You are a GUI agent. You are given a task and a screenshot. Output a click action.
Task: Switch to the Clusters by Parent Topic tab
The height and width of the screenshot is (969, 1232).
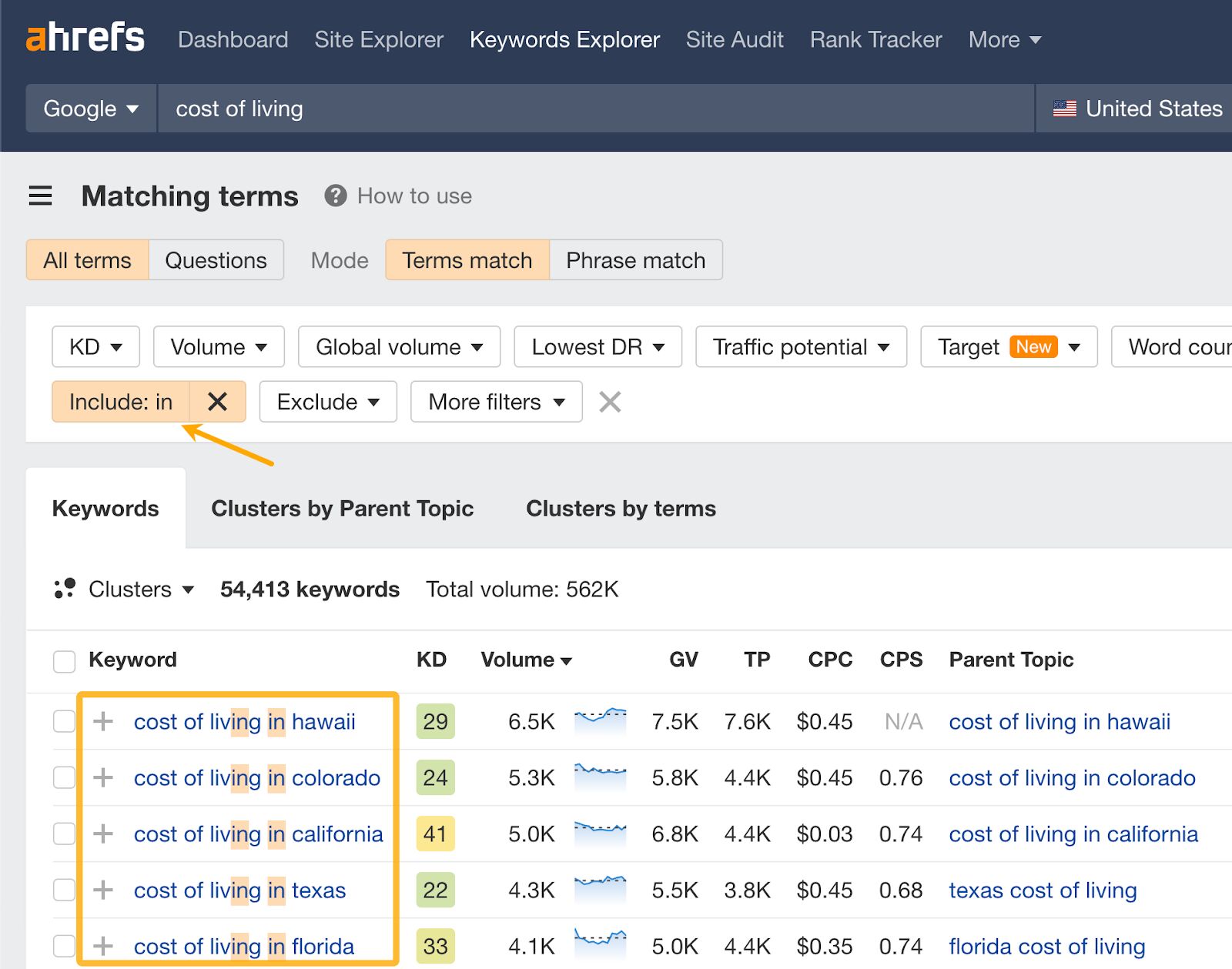click(x=342, y=508)
